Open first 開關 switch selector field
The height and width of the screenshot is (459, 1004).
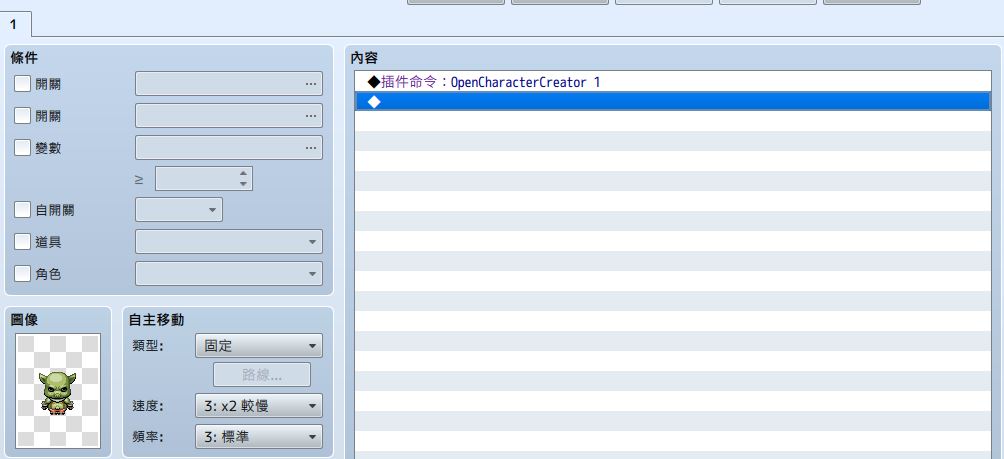click(x=229, y=84)
